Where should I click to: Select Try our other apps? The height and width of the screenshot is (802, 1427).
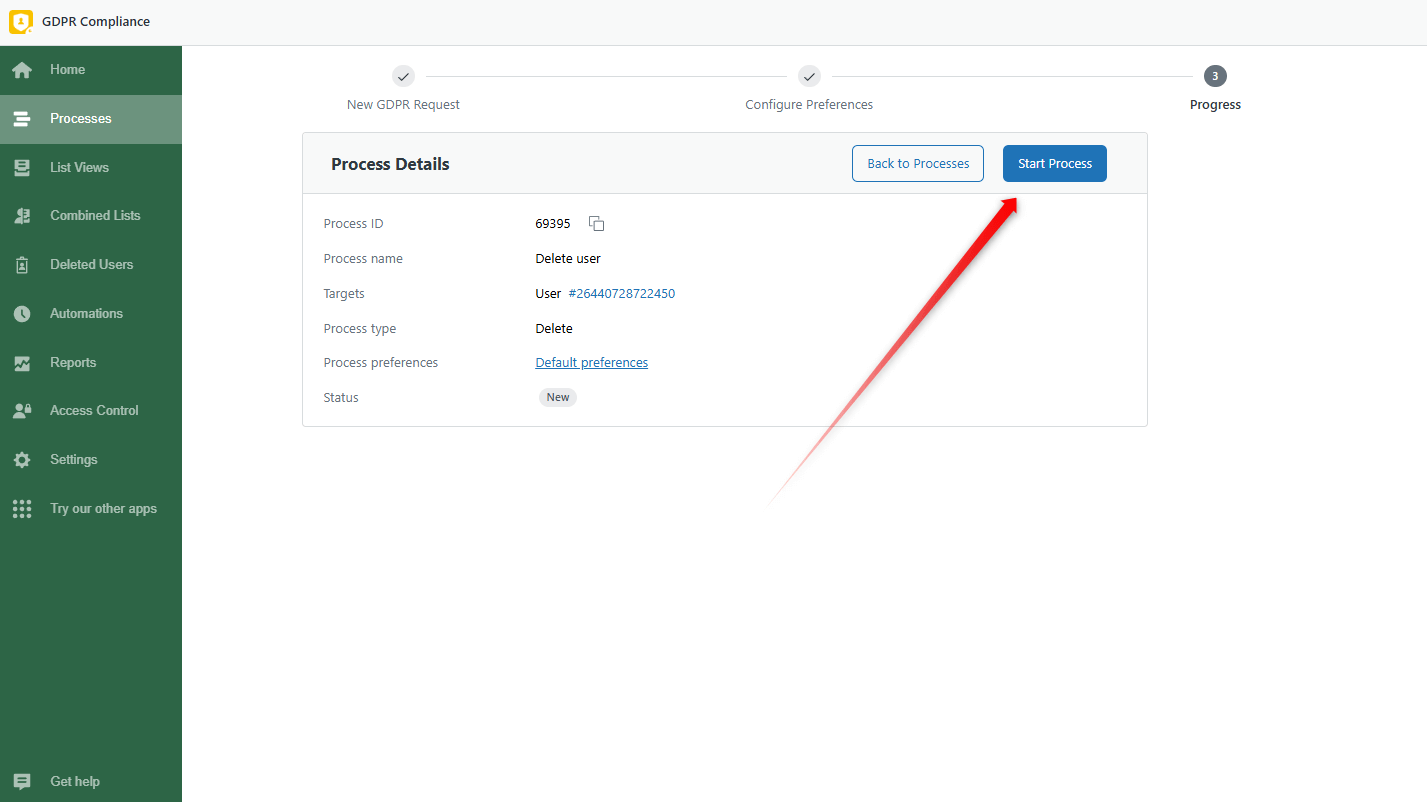pyautogui.click(x=91, y=509)
